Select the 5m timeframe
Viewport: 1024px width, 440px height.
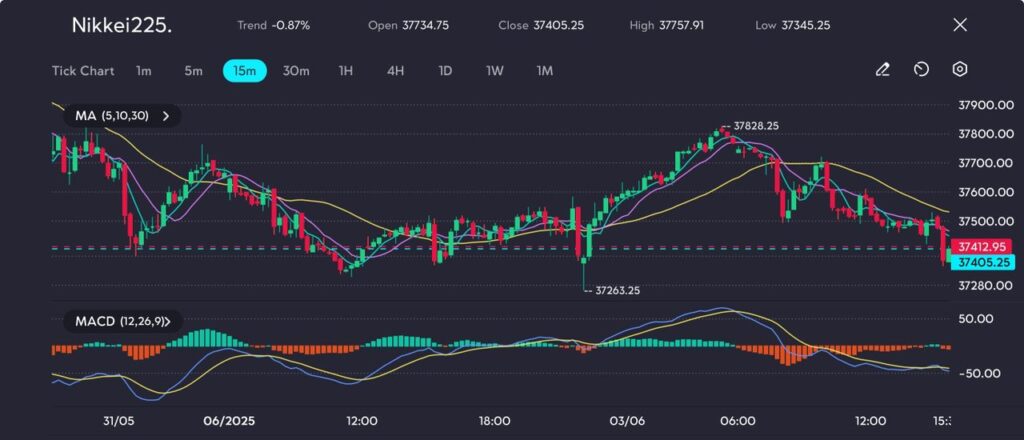tap(193, 71)
